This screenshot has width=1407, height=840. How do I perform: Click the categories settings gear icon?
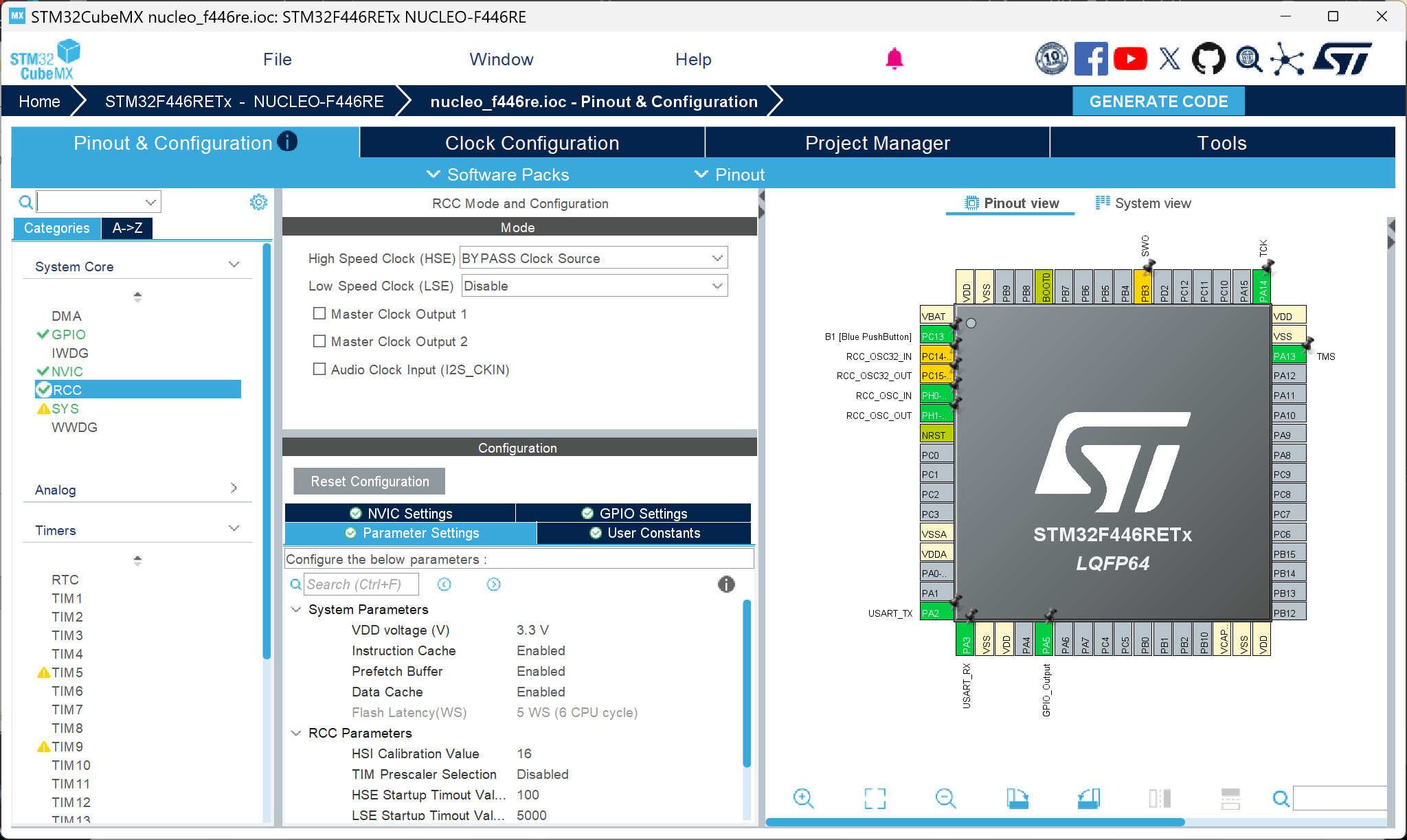258,202
